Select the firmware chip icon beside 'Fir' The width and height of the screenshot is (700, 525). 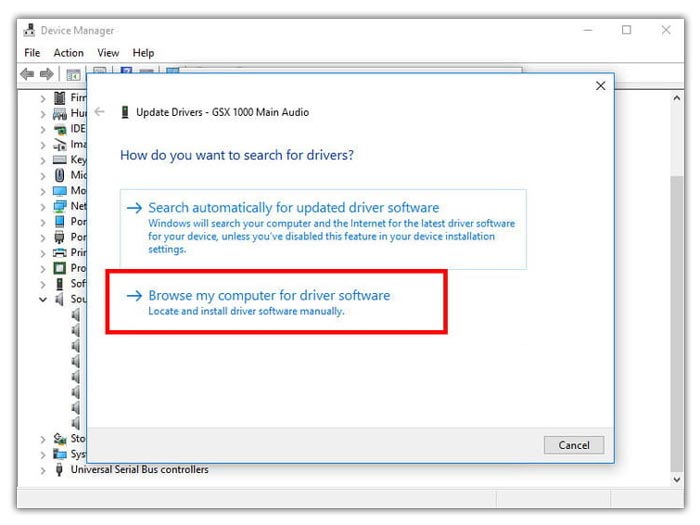pyautogui.click(x=59, y=98)
